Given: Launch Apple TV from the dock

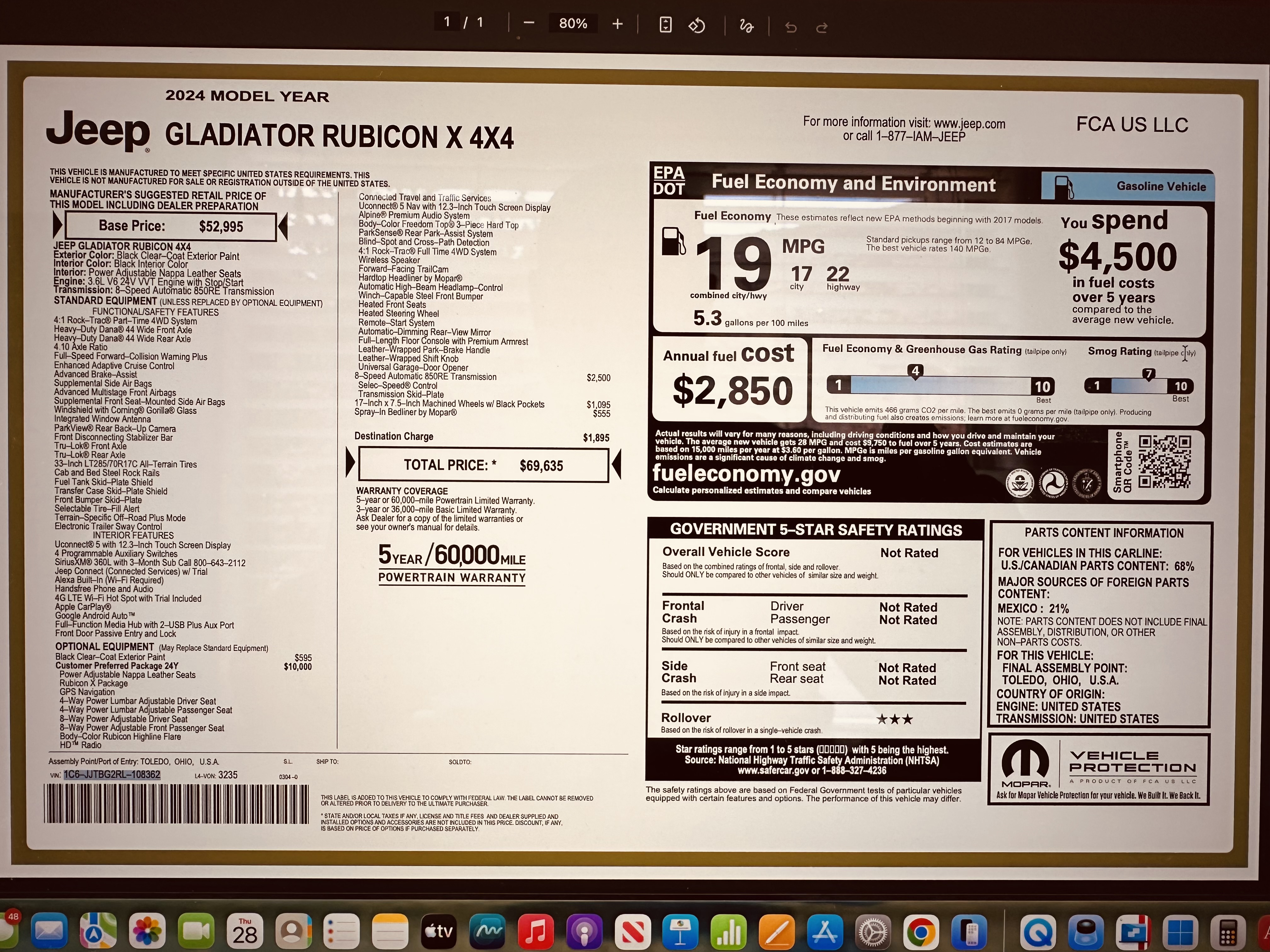Looking at the screenshot, I should pos(439,931).
